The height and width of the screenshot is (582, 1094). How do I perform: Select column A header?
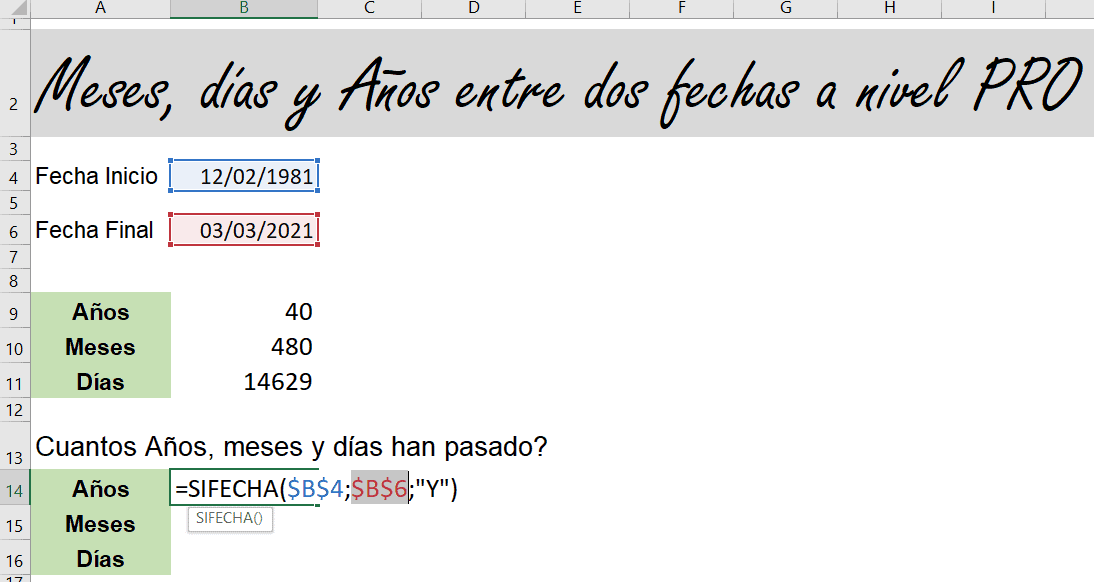click(x=100, y=8)
